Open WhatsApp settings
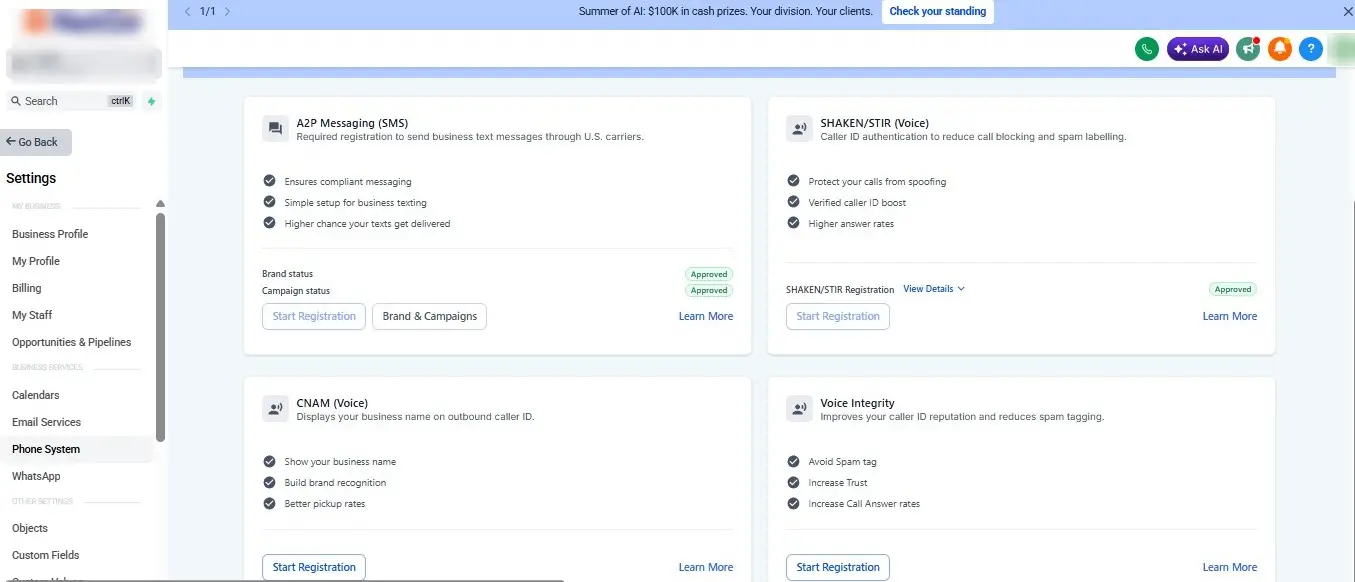 pyautogui.click(x=36, y=476)
